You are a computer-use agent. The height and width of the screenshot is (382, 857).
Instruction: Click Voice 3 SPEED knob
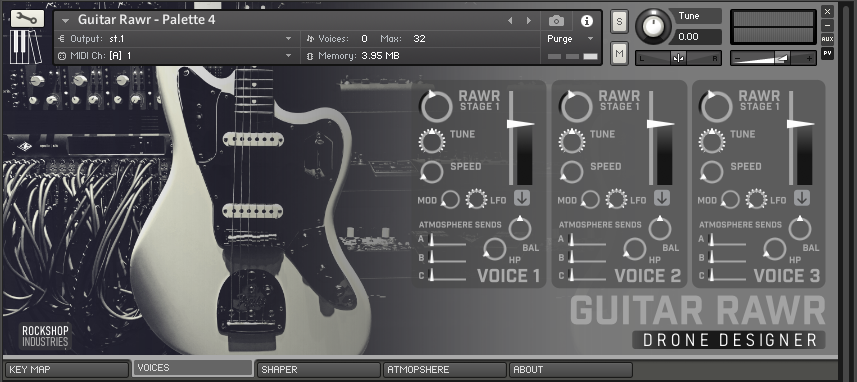pyautogui.click(x=712, y=172)
